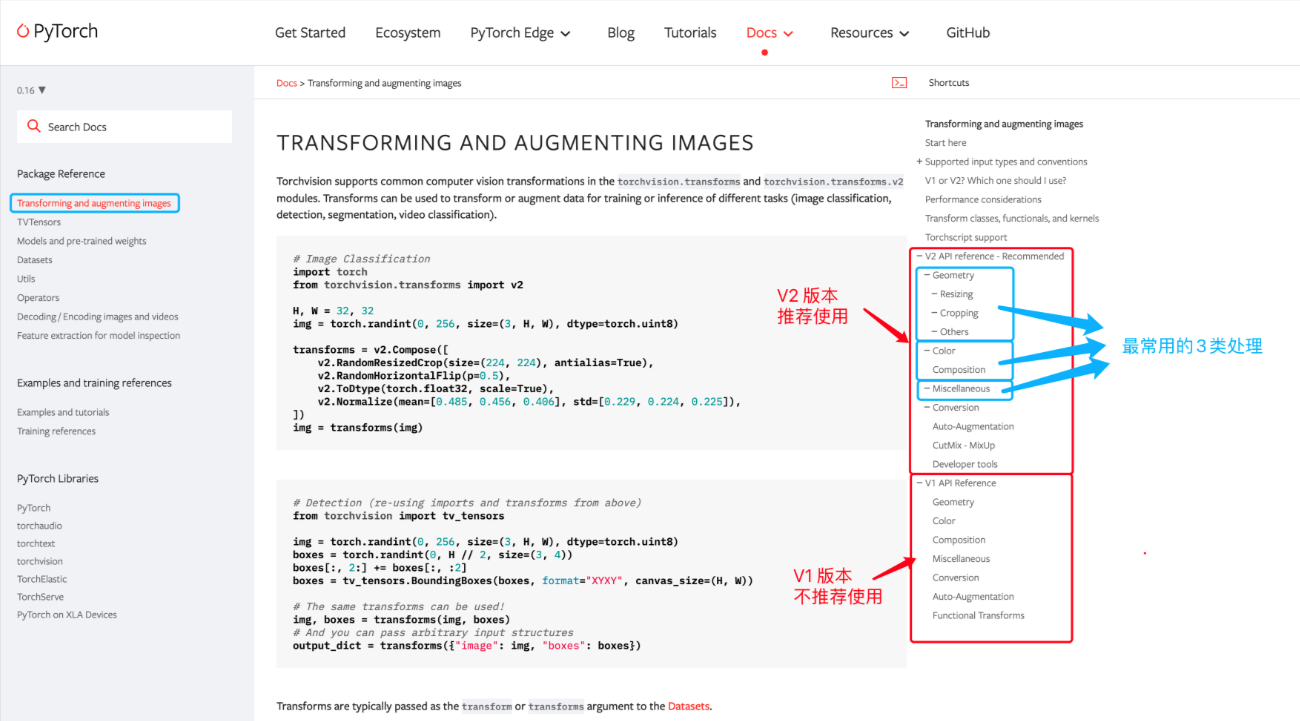Open Feature extraction for model inspection
The height and width of the screenshot is (721, 1300).
99,336
